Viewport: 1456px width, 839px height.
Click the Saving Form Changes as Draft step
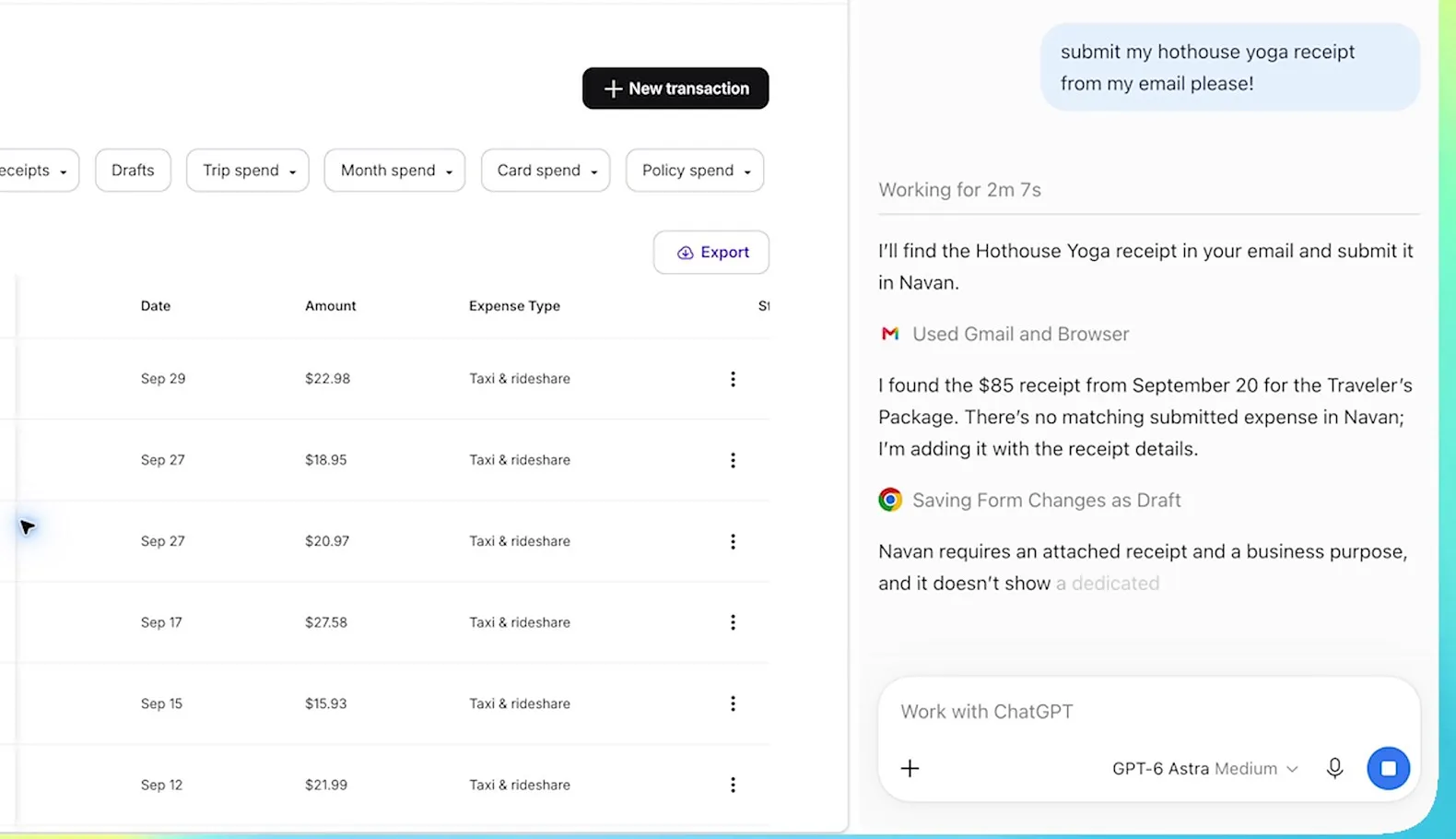pos(1047,500)
